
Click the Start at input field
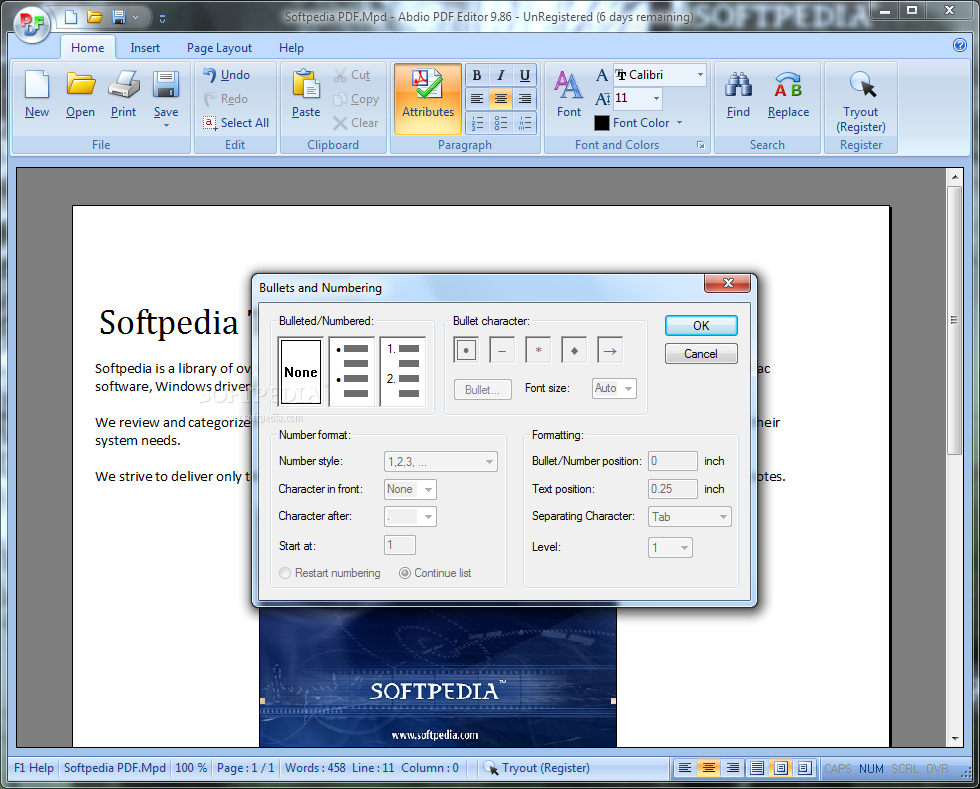[x=399, y=545]
